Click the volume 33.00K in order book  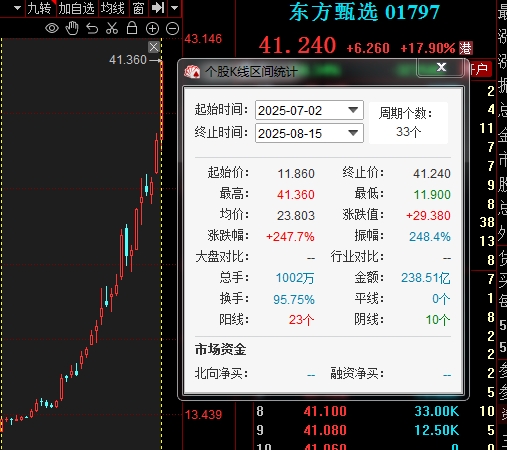[x=437, y=411]
